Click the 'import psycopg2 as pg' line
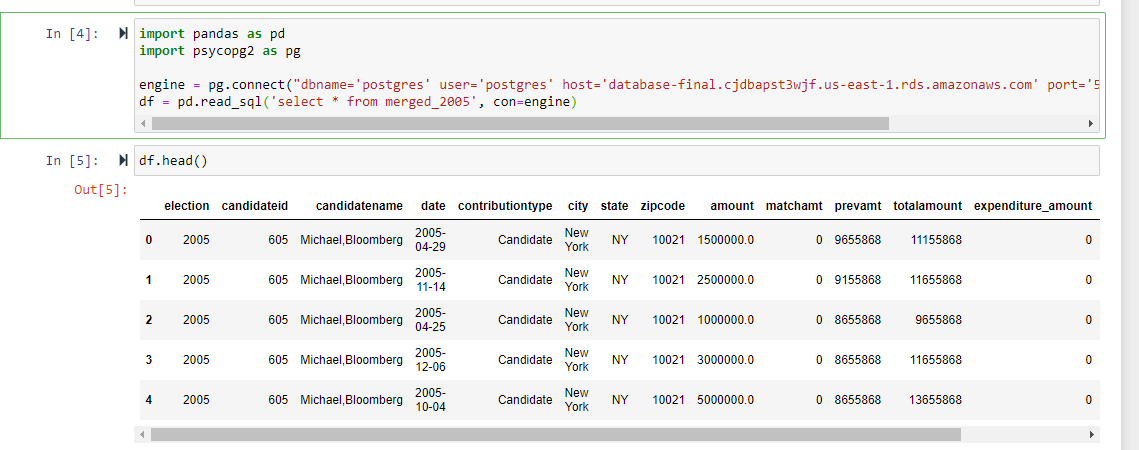The image size is (1139, 450). [219, 51]
